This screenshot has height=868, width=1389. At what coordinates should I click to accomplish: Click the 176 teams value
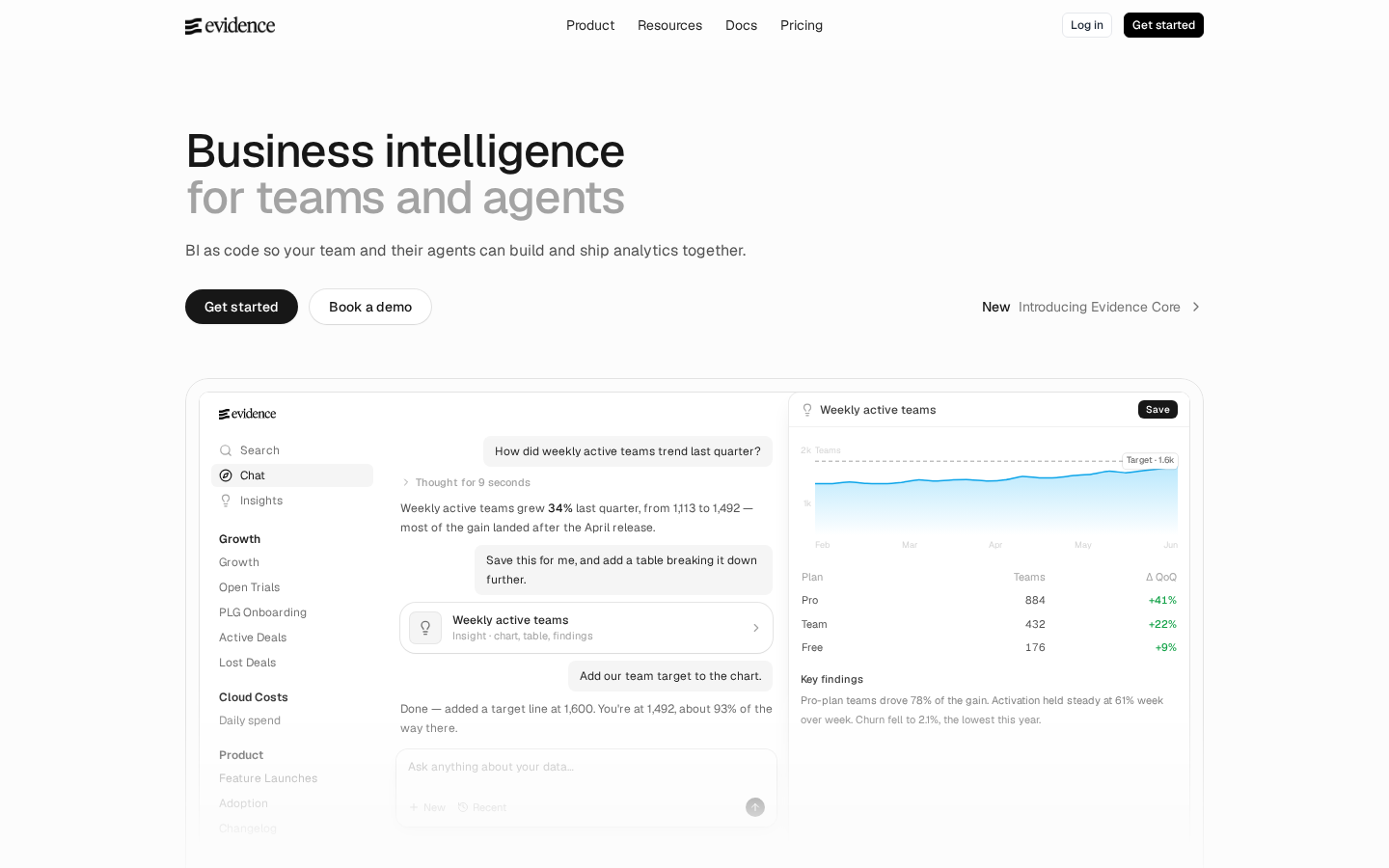click(x=1035, y=647)
